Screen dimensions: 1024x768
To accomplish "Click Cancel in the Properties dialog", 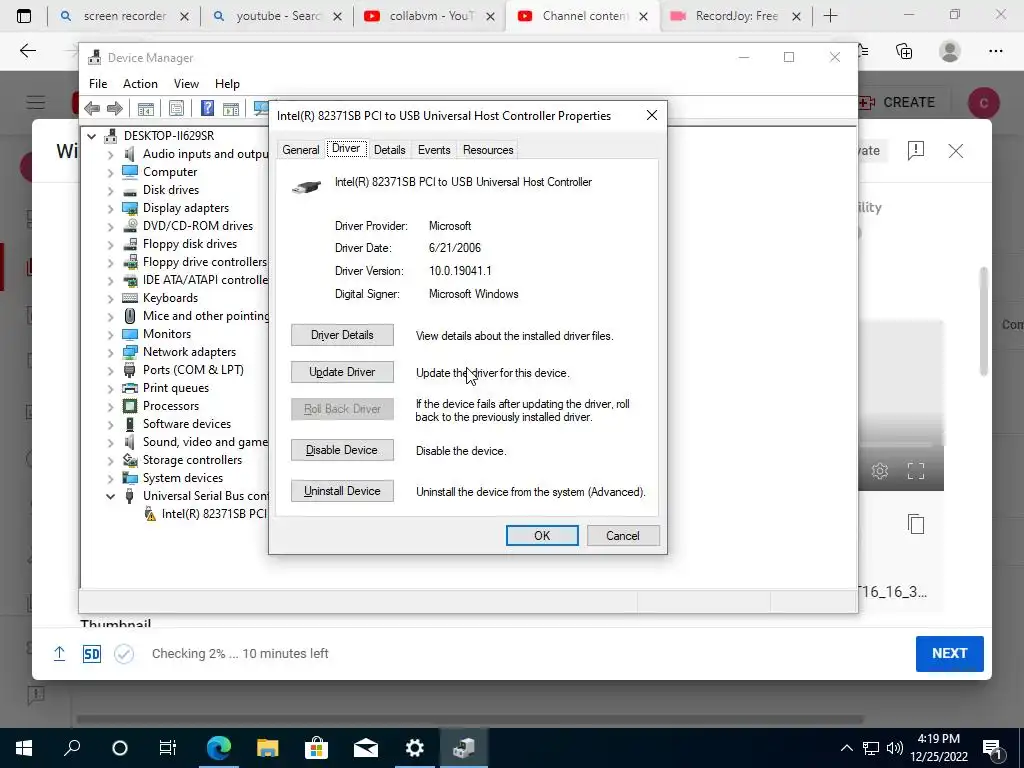I will pos(623,536).
